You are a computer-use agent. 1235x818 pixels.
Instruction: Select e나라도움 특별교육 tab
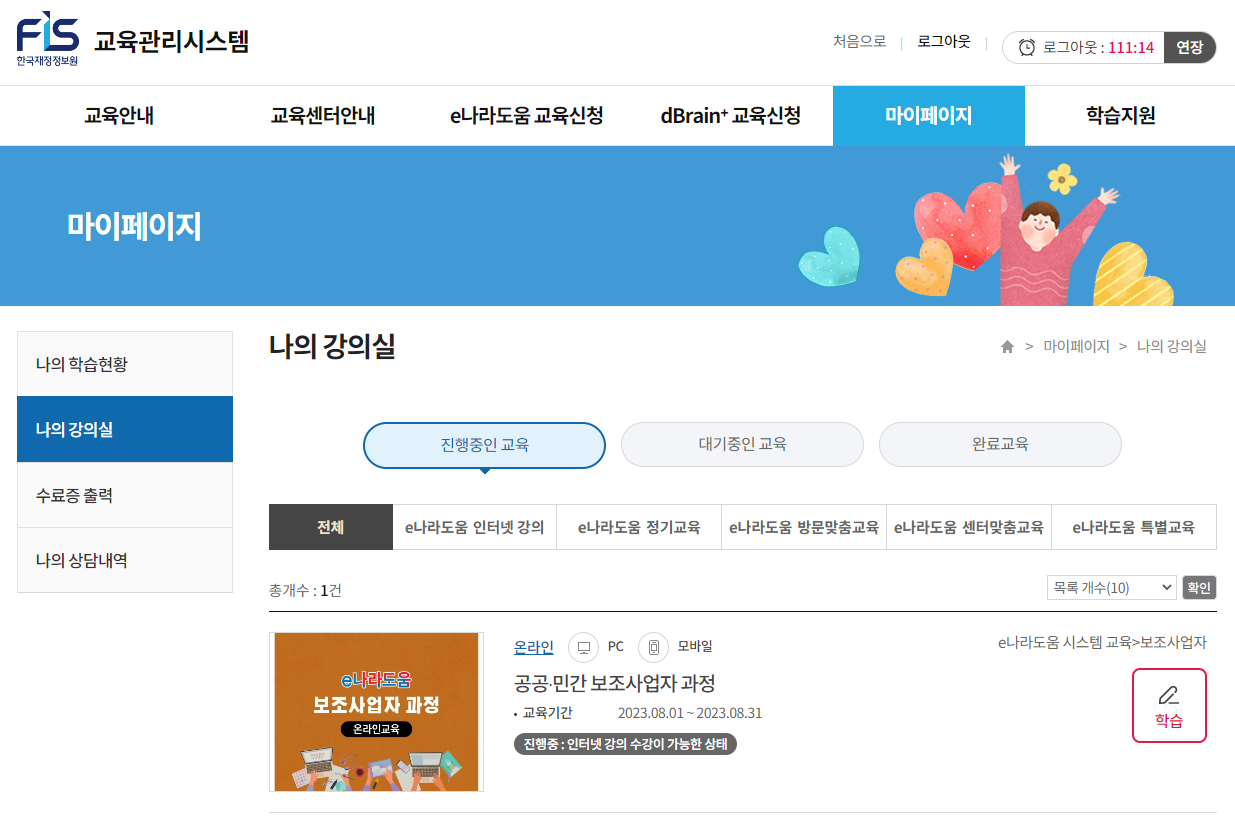[1134, 527]
